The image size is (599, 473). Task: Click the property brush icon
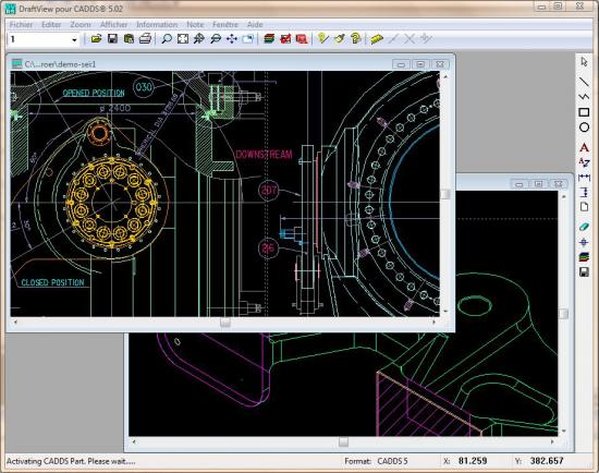coord(339,39)
